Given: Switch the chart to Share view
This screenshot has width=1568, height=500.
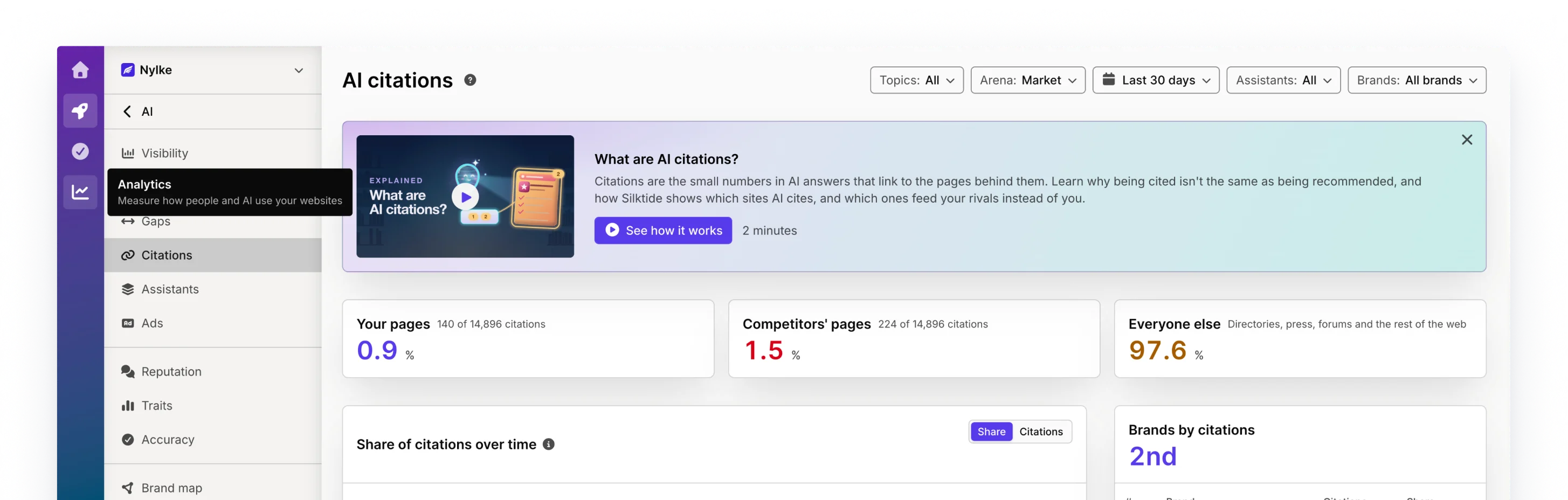Looking at the screenshot, I should click(x=991, y=431).
